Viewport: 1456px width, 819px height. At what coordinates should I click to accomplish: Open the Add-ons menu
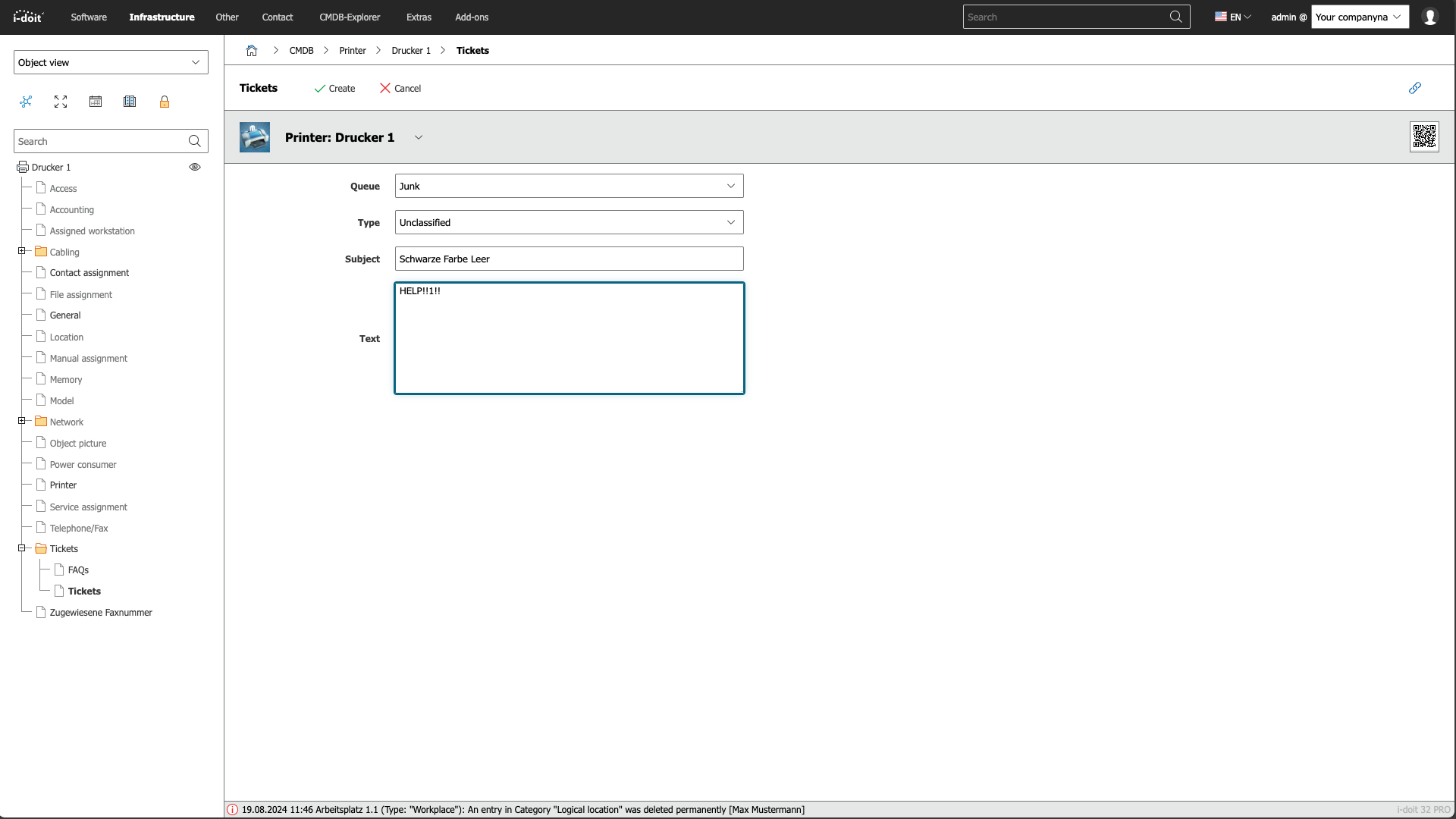pyautogui.click(x=471, y=17)
